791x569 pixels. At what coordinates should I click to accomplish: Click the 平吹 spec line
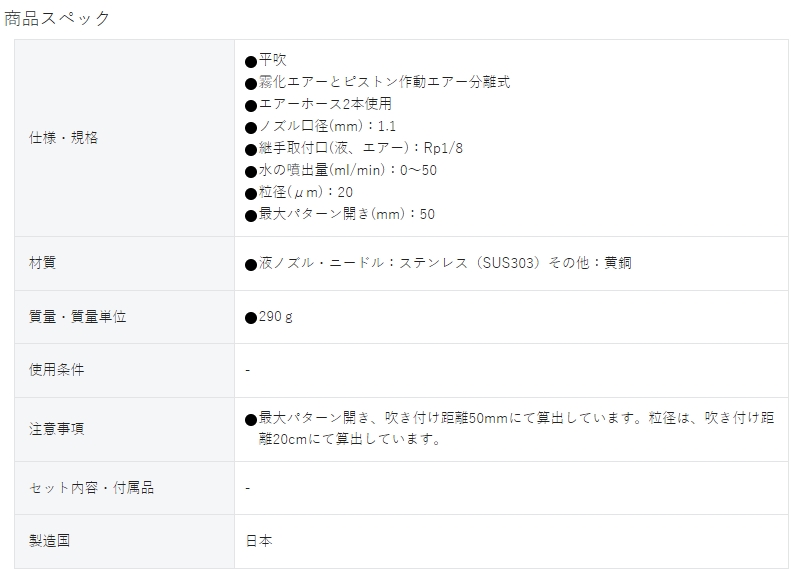266,60
